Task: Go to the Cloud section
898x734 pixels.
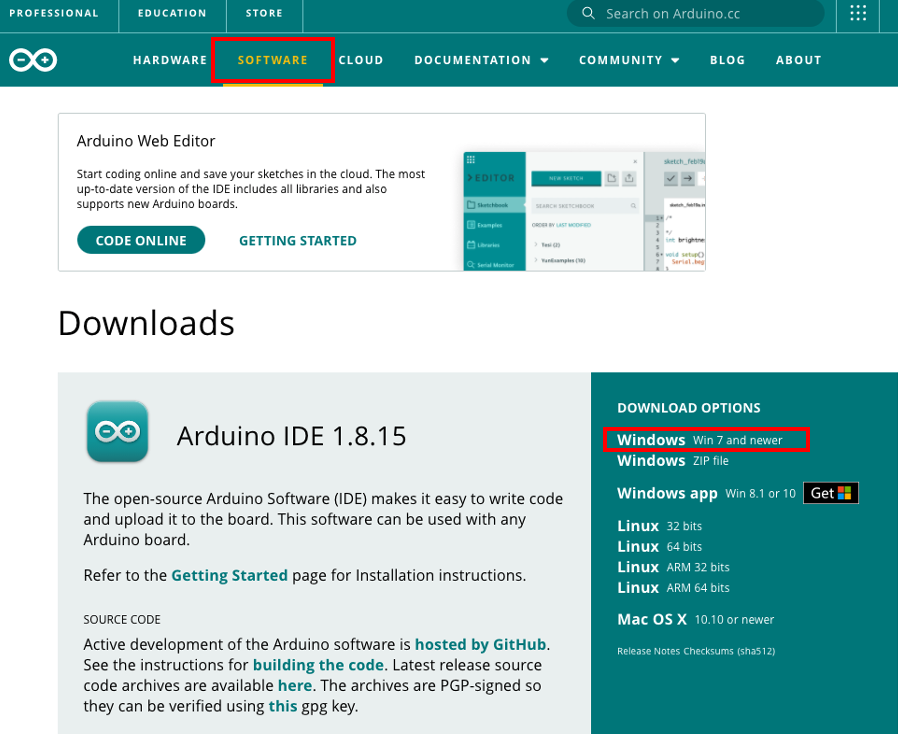Action: (x=361, y=60)
